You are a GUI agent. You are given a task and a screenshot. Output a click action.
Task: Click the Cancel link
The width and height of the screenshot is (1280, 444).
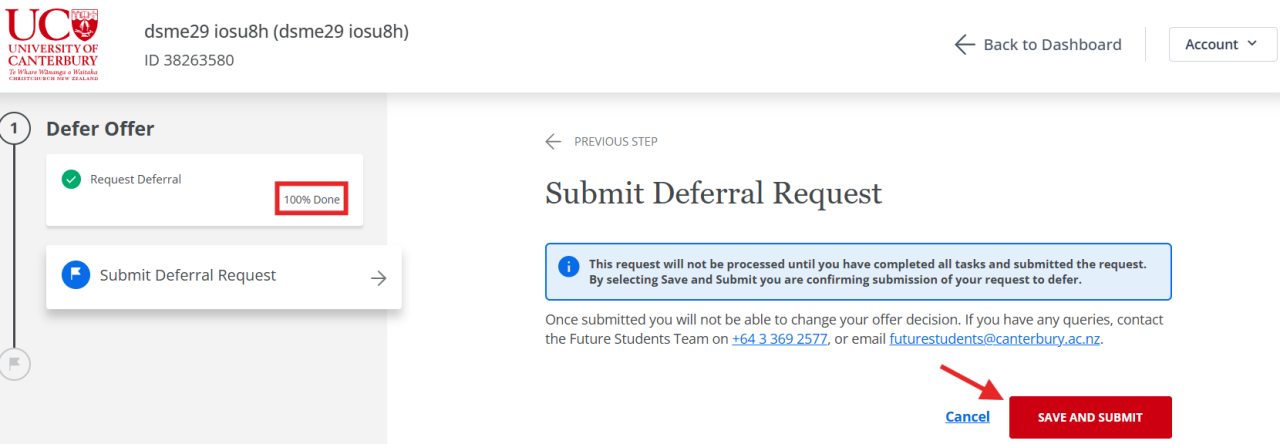click(967, 417)
